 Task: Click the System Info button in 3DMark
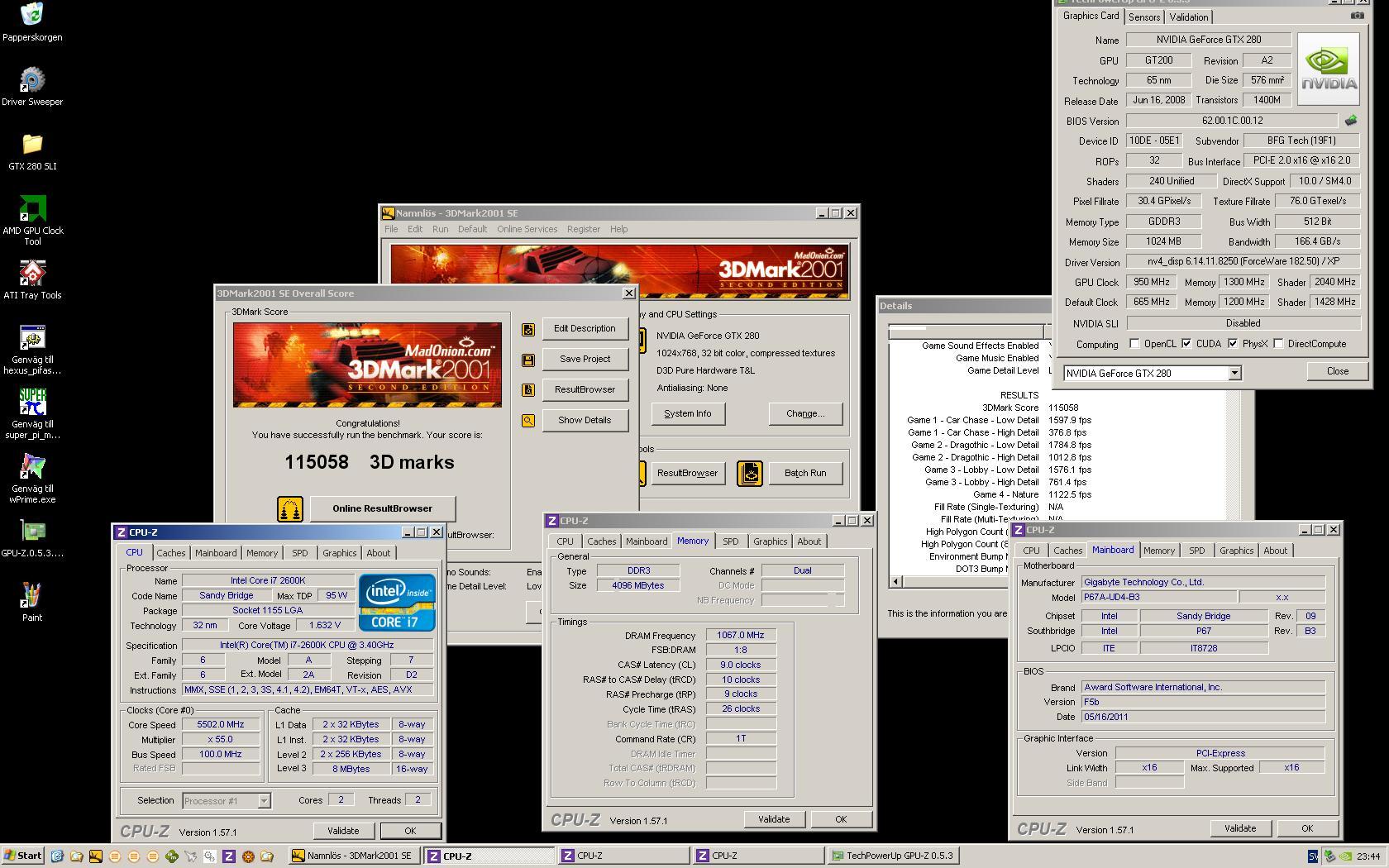tap(688, 414)
